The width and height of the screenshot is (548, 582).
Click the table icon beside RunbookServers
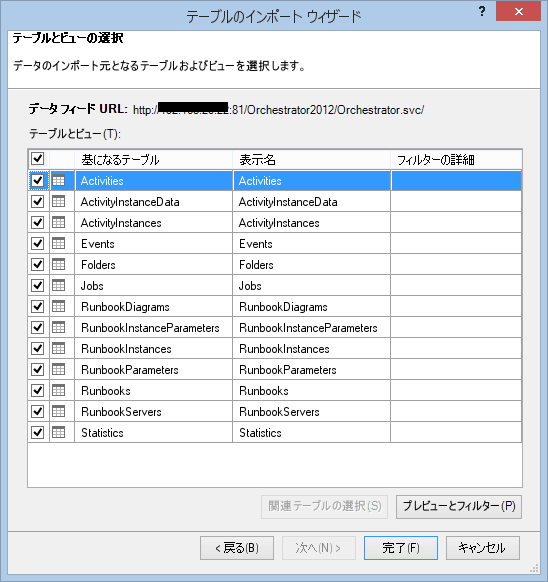pyautogui.click(x=58, y=411)
